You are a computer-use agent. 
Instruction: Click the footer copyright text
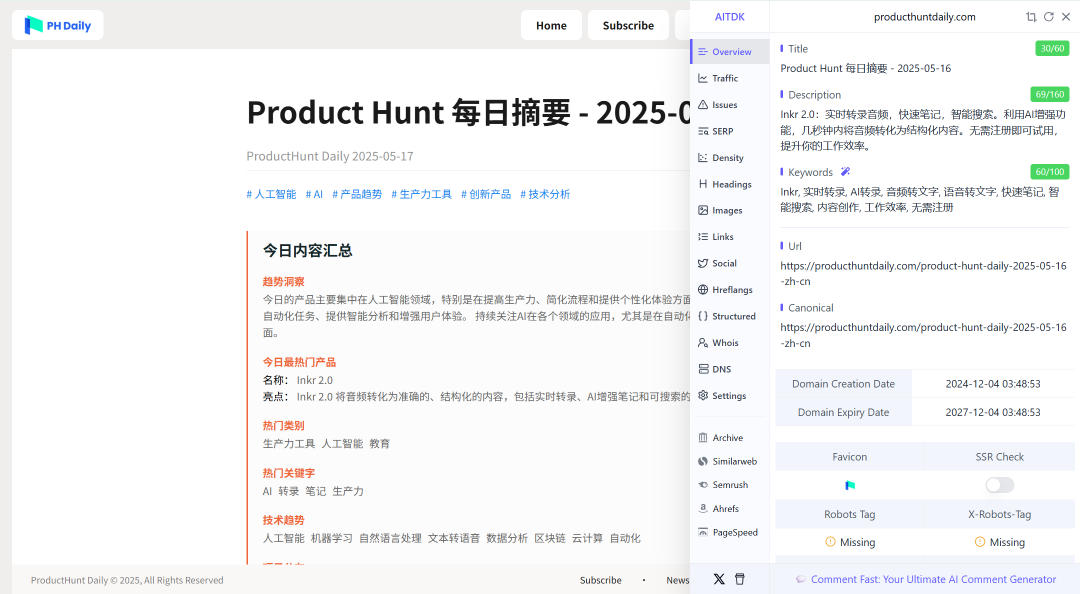pyautogui.click(x=127, y=580)
